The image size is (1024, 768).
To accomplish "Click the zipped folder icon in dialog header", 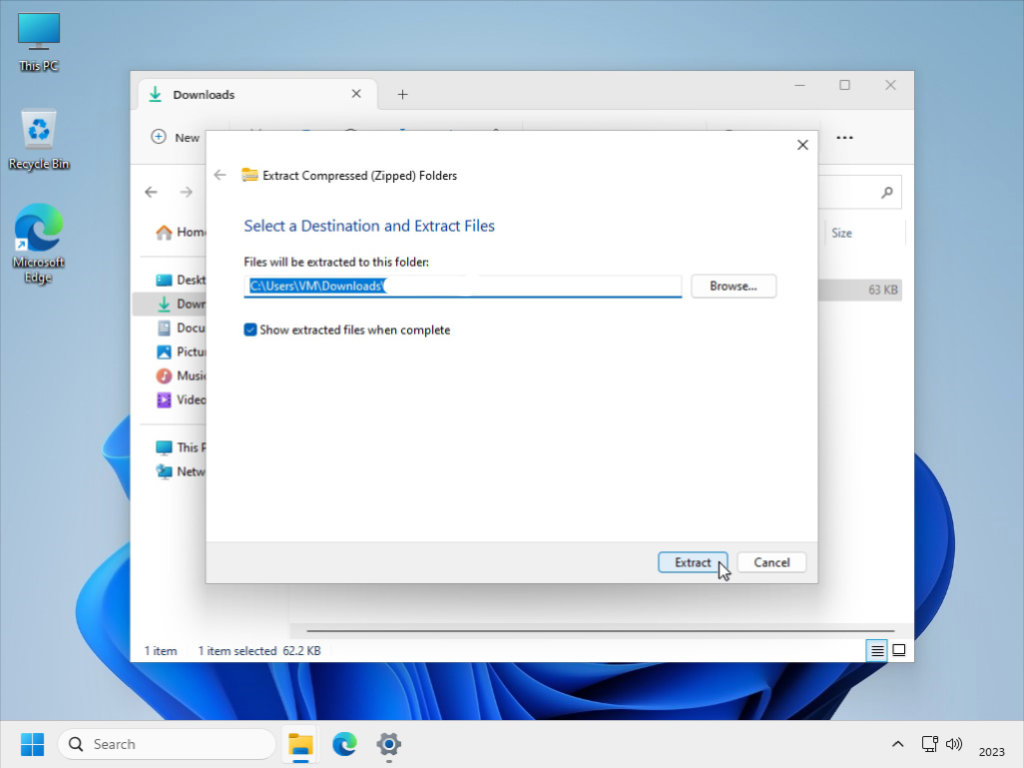I will tap(249, 175).
